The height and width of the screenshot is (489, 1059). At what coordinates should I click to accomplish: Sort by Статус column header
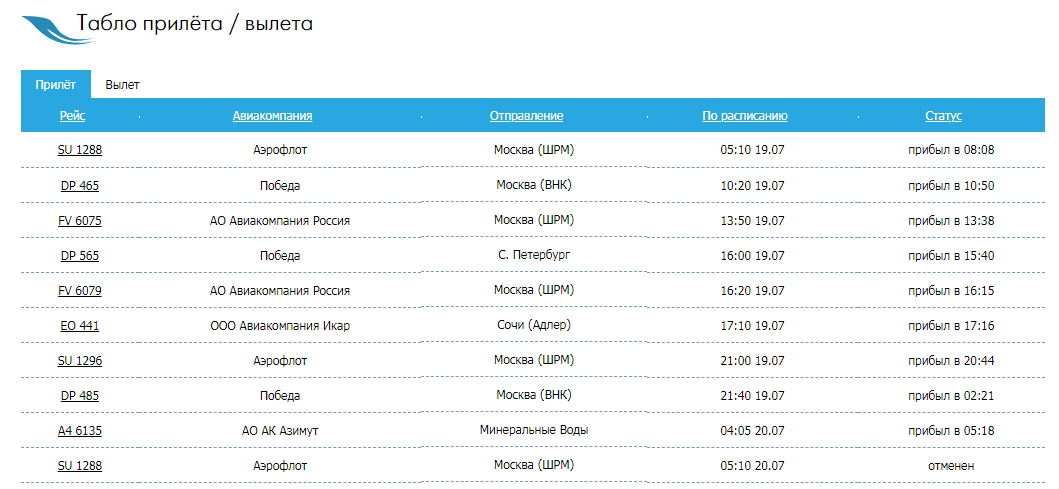pos(944,116)
